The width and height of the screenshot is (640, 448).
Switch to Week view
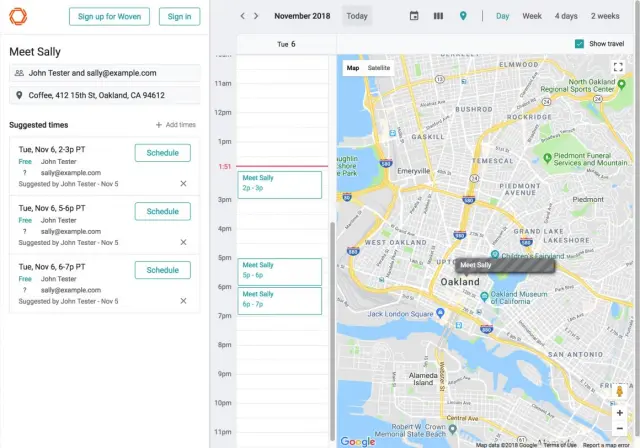[532, 16]
